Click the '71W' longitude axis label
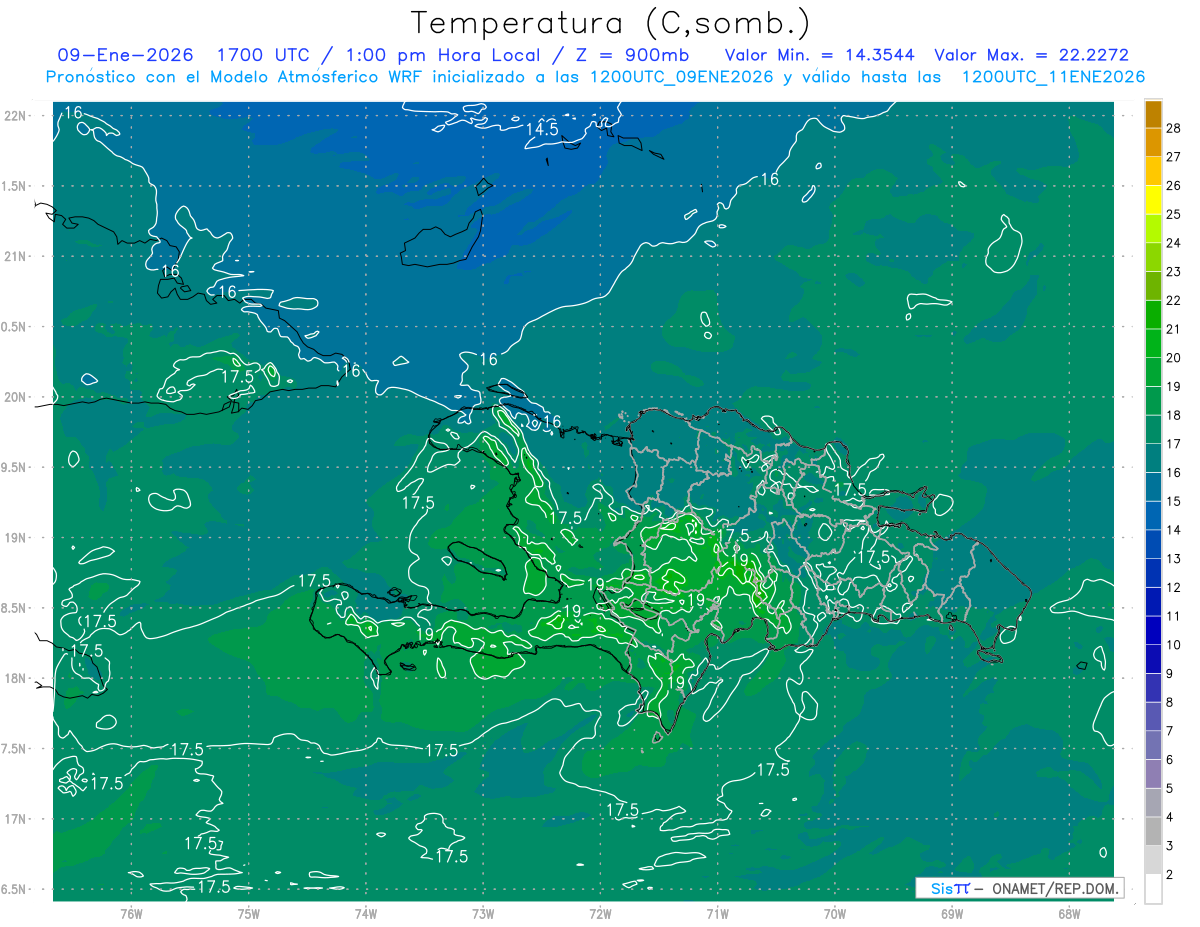Image resolution: width=1200 pixels, height=927 pixels. [717, 914]
